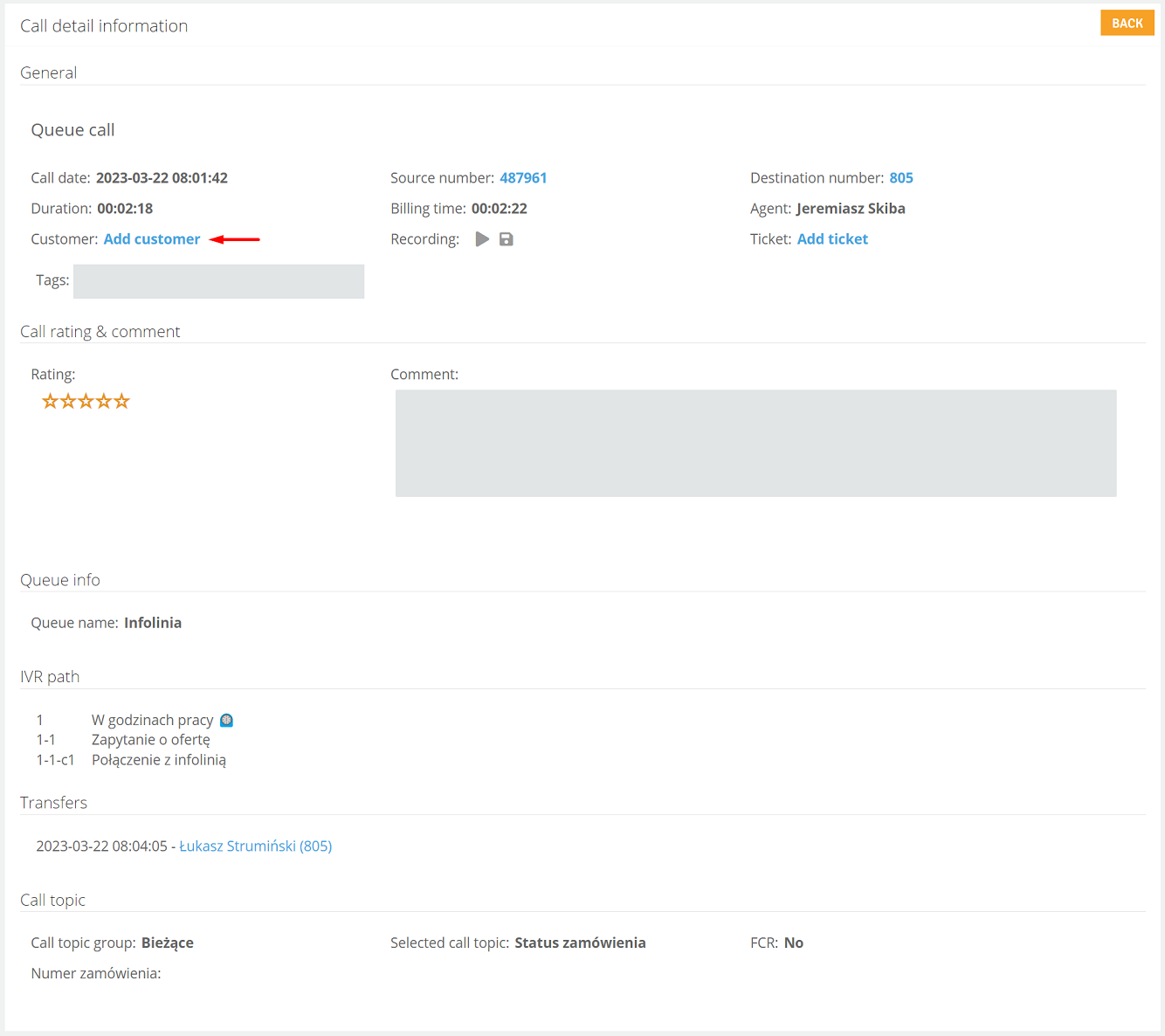Select the call date 2023-03-22 08:01:42
Image resolution: width=1165 pixels, height=1036 pixels.
click(162, 178)
